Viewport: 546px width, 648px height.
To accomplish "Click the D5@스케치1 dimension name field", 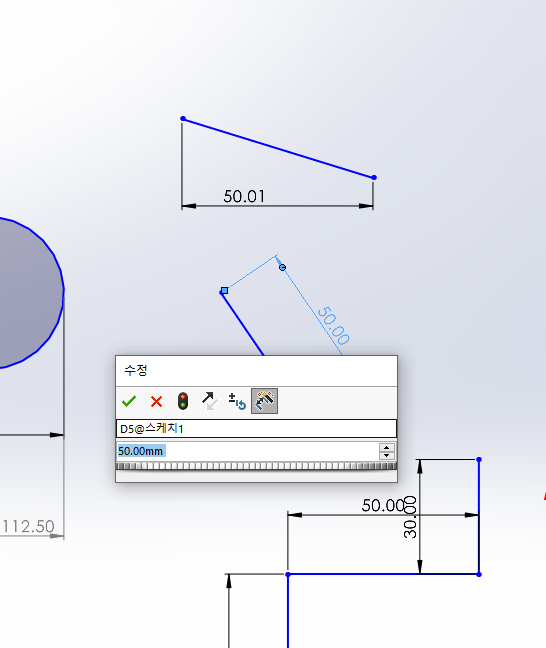I will pos(256,429).
